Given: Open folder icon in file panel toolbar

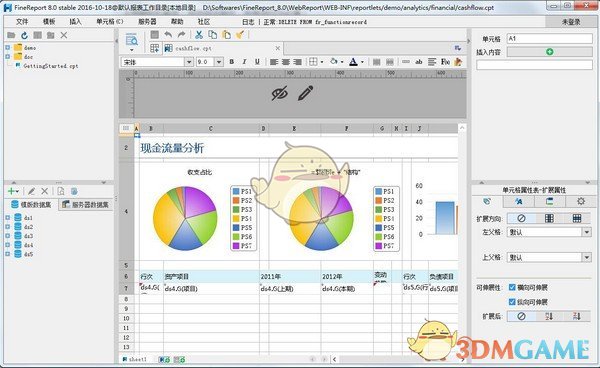Looking at the screenshot, I should (x=11, y=36).
